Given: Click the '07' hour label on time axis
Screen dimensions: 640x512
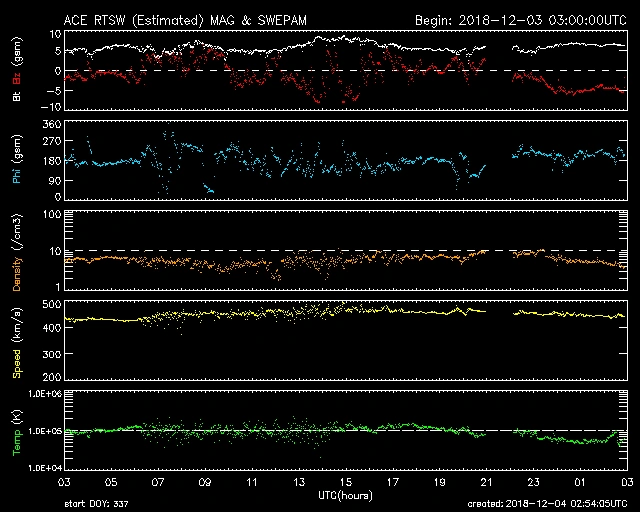Looking at the screenshot, I should pos(158,483).
